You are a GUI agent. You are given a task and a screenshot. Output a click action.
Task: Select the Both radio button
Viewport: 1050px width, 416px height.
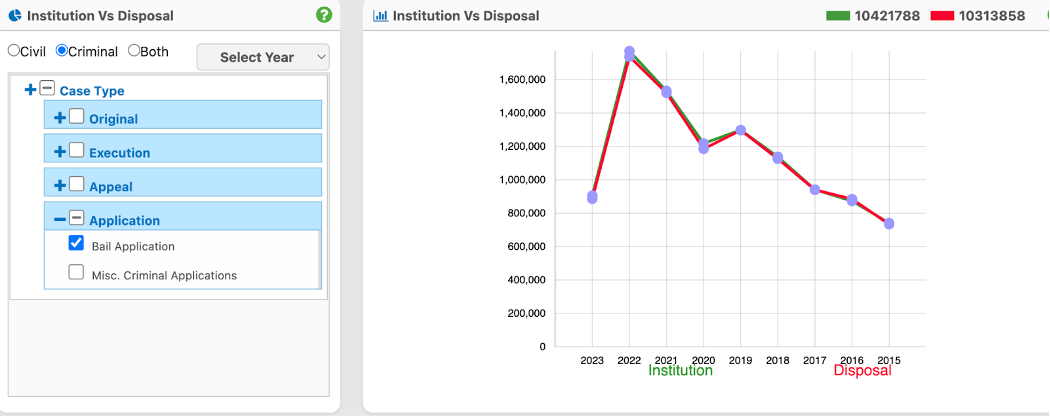(x=134, y=51)
